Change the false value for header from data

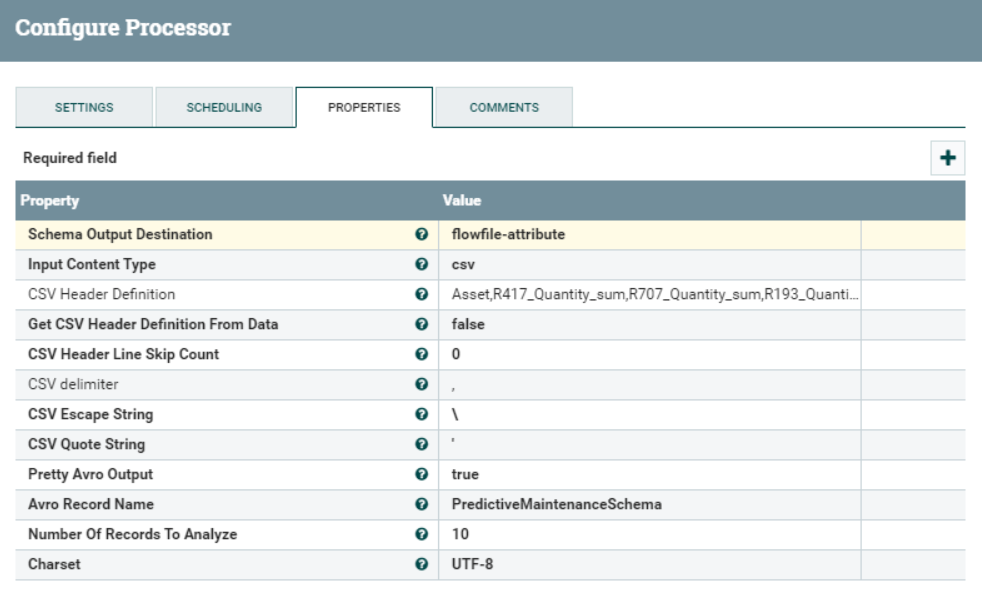pyautogui.click(x=649, y=324)
